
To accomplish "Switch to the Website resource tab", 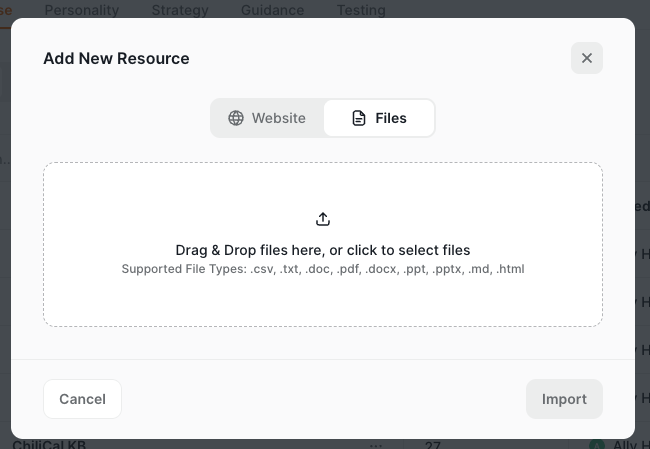I will click(x=267, y=118).
